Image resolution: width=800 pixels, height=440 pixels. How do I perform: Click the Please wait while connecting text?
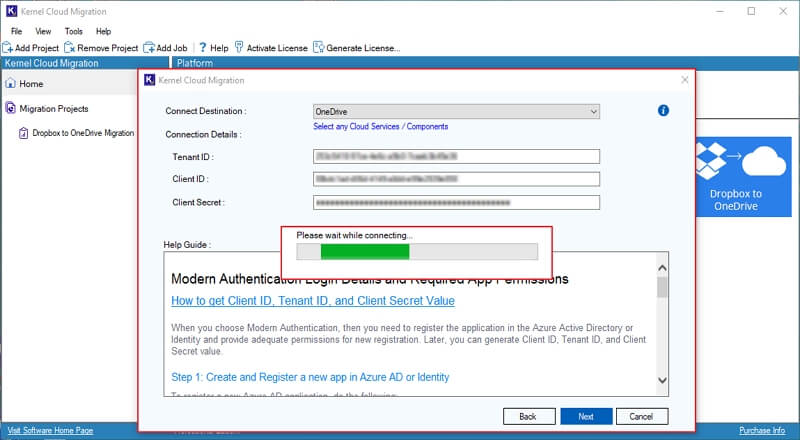click(x=355, y=235)
